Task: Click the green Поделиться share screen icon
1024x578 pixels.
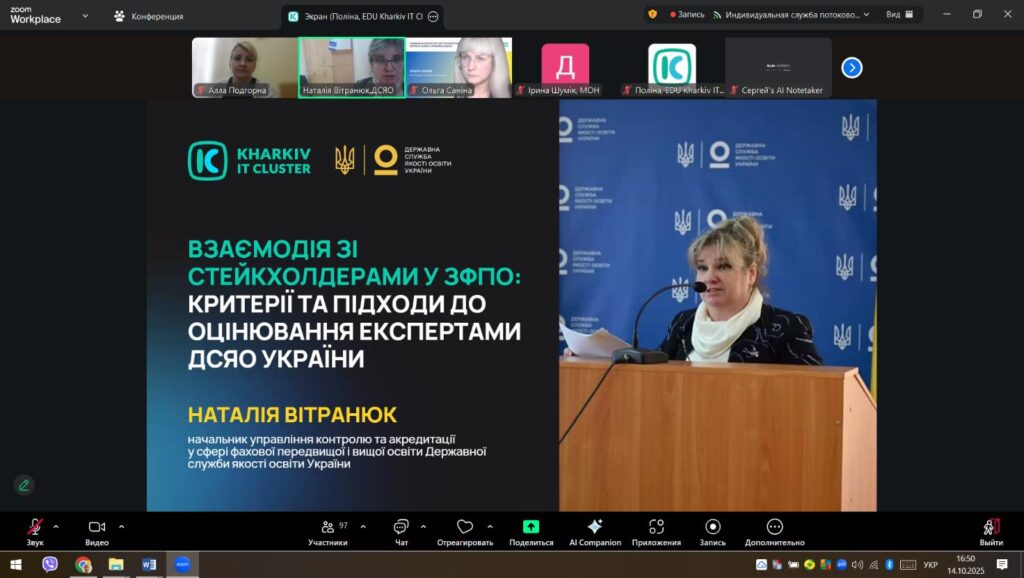Action: pyautogui.click(x=531, y=527)
